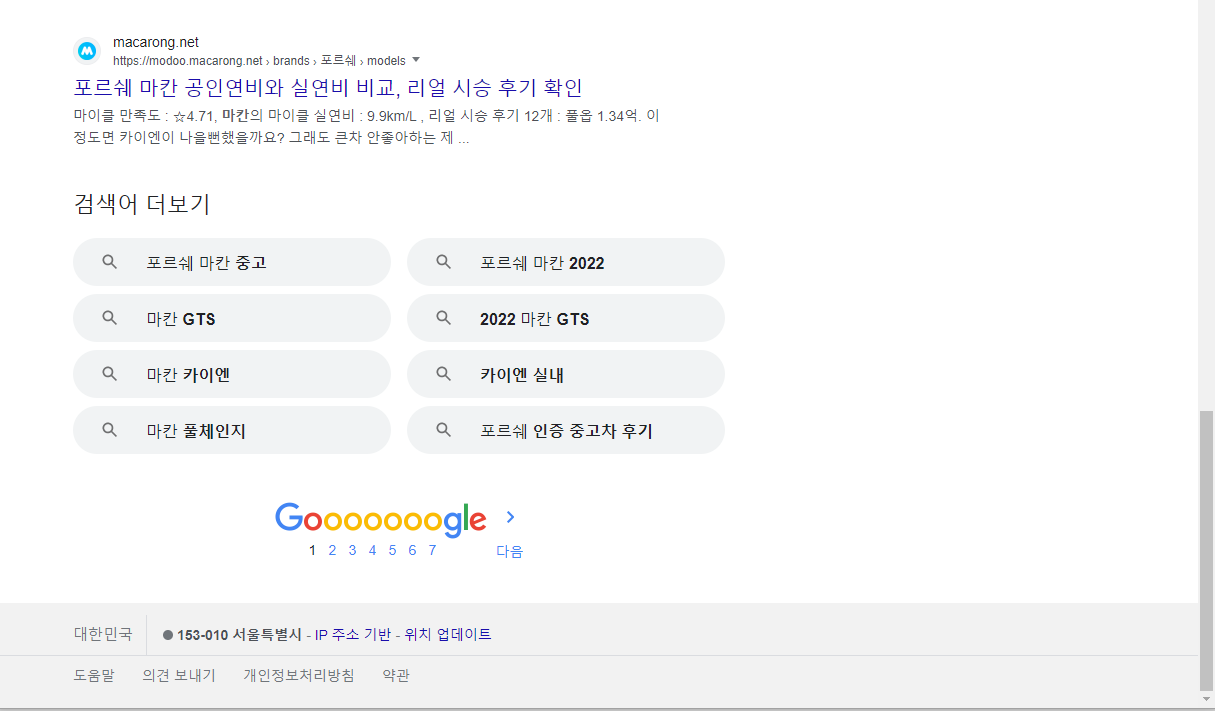Open the 개인정보처리방침 footer link
Screen dimensions: 1215x711
point(299,675)
